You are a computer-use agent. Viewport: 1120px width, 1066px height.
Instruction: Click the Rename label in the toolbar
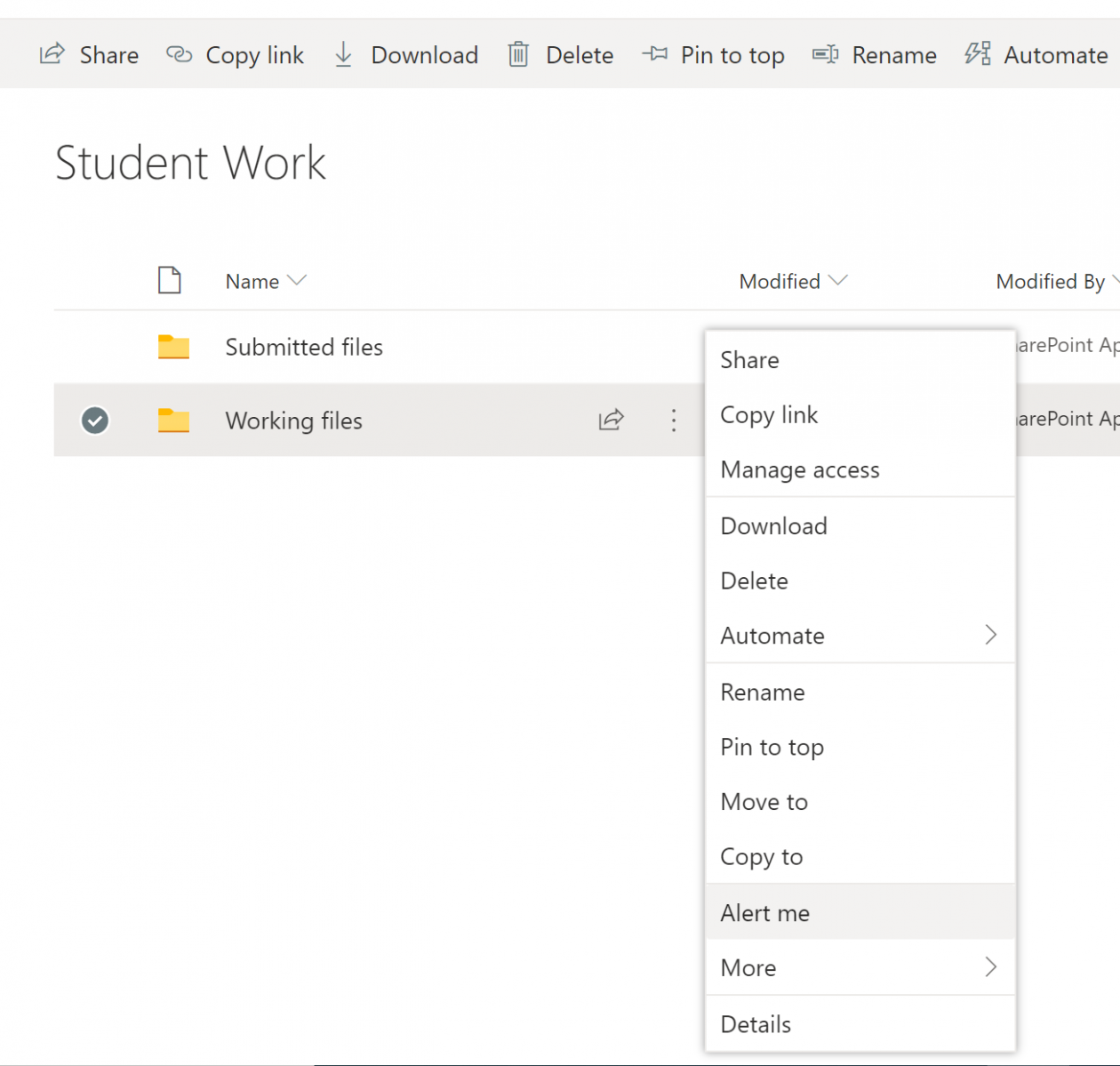pyautogui.click(x=894, y=55)
